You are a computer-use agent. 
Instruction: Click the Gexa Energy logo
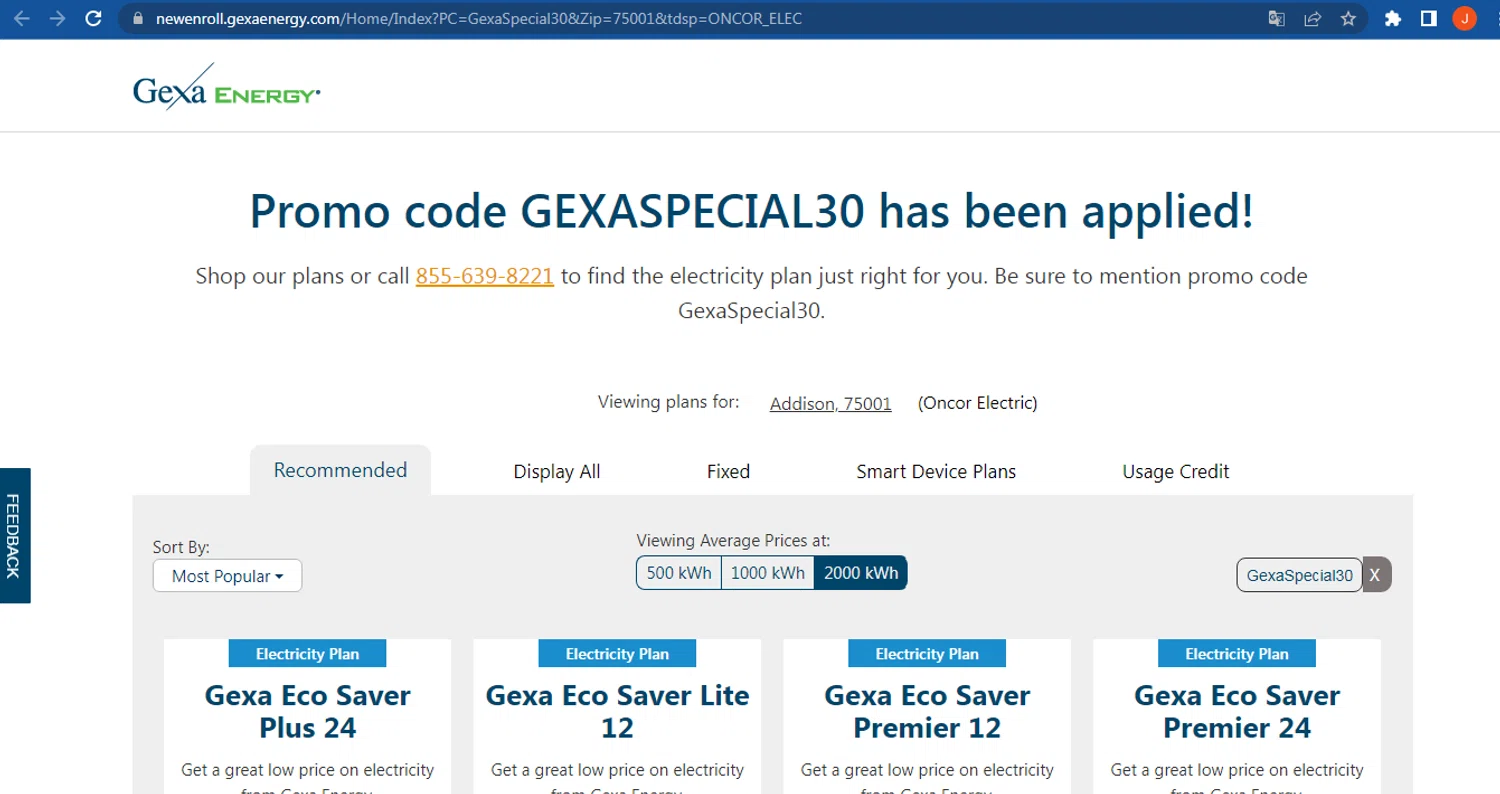226,87
